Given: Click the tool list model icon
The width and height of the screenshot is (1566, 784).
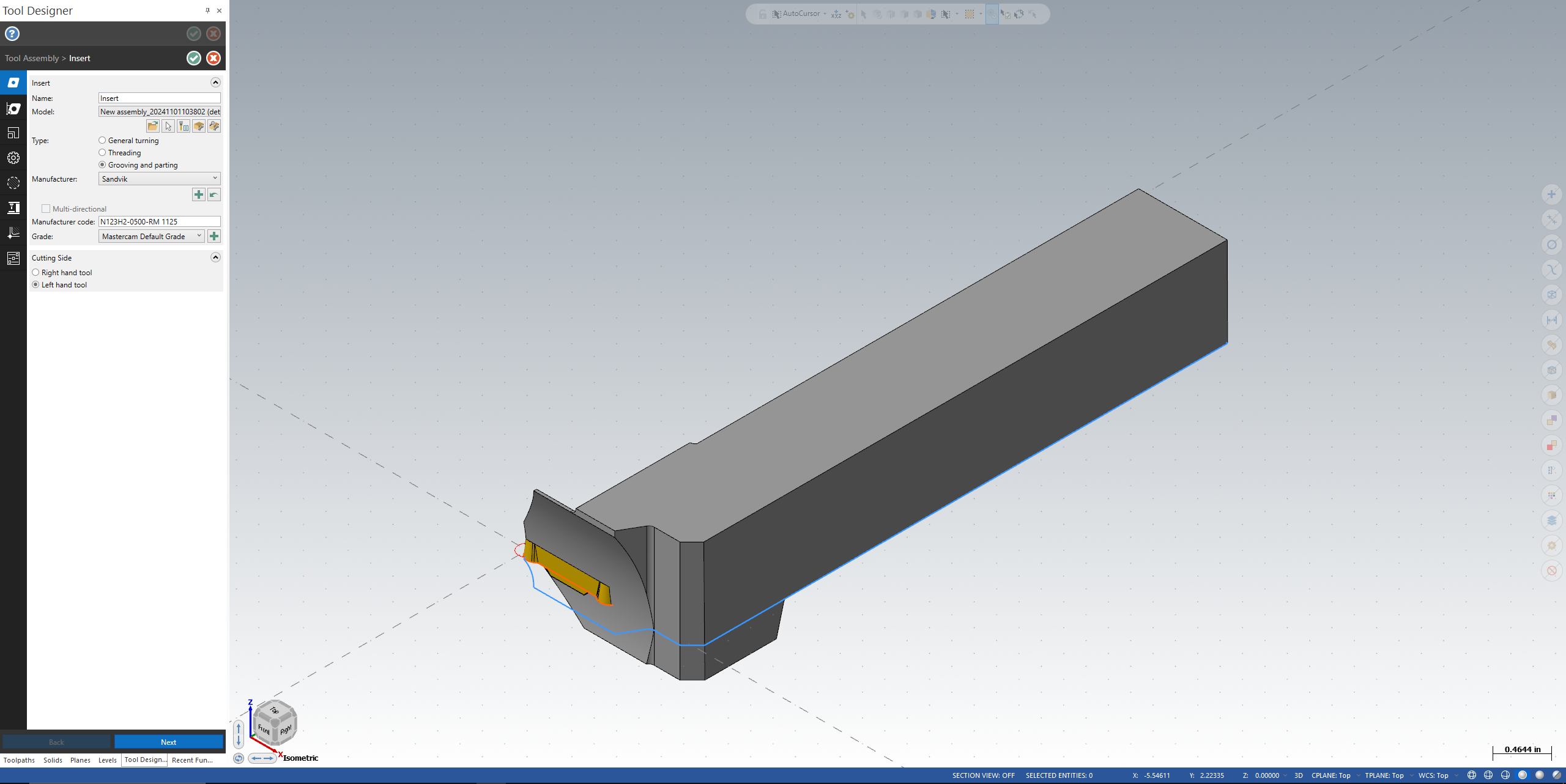Looking at the screenshot, I should click(184, 126).
